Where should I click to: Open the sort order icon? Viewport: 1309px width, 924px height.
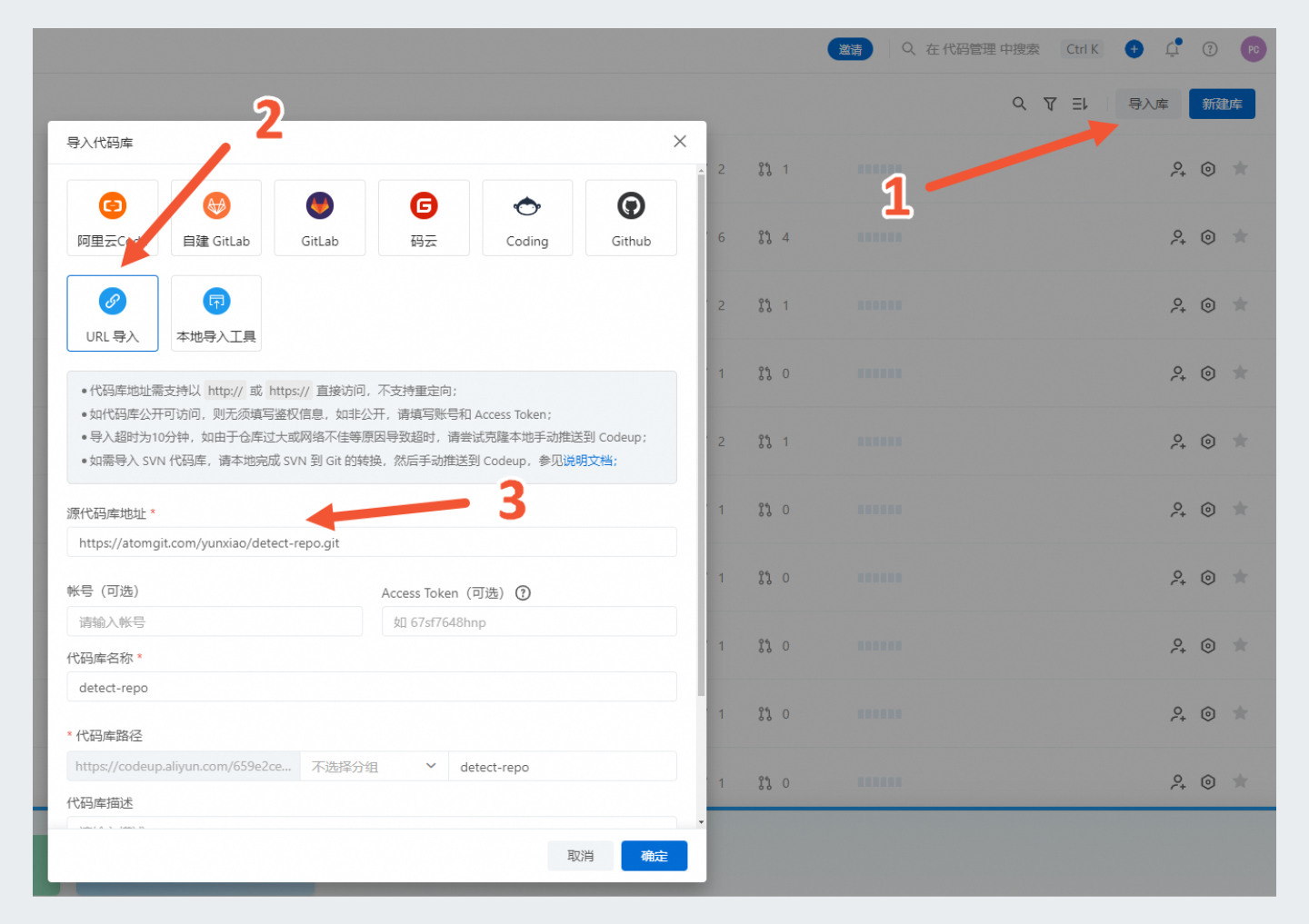pos(1080,104)
